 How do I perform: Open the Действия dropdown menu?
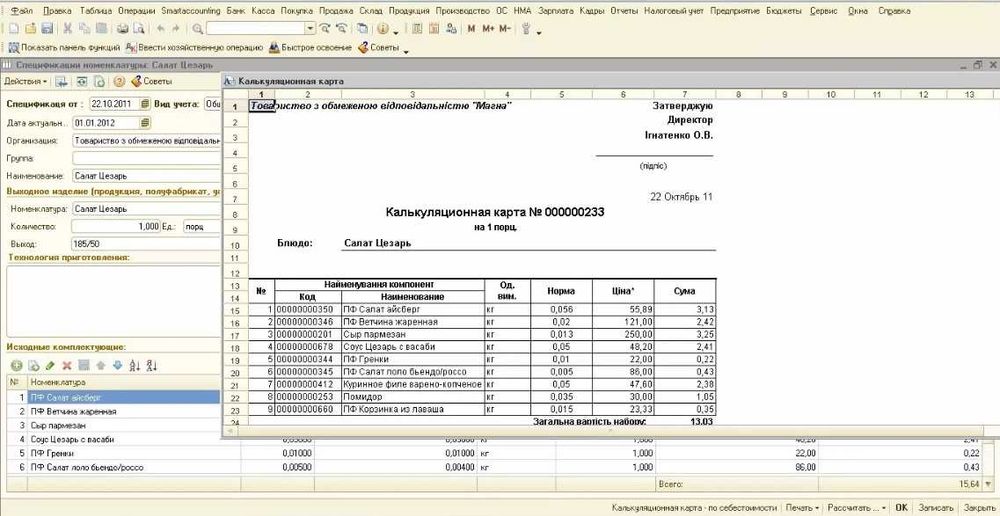point(26,81)
